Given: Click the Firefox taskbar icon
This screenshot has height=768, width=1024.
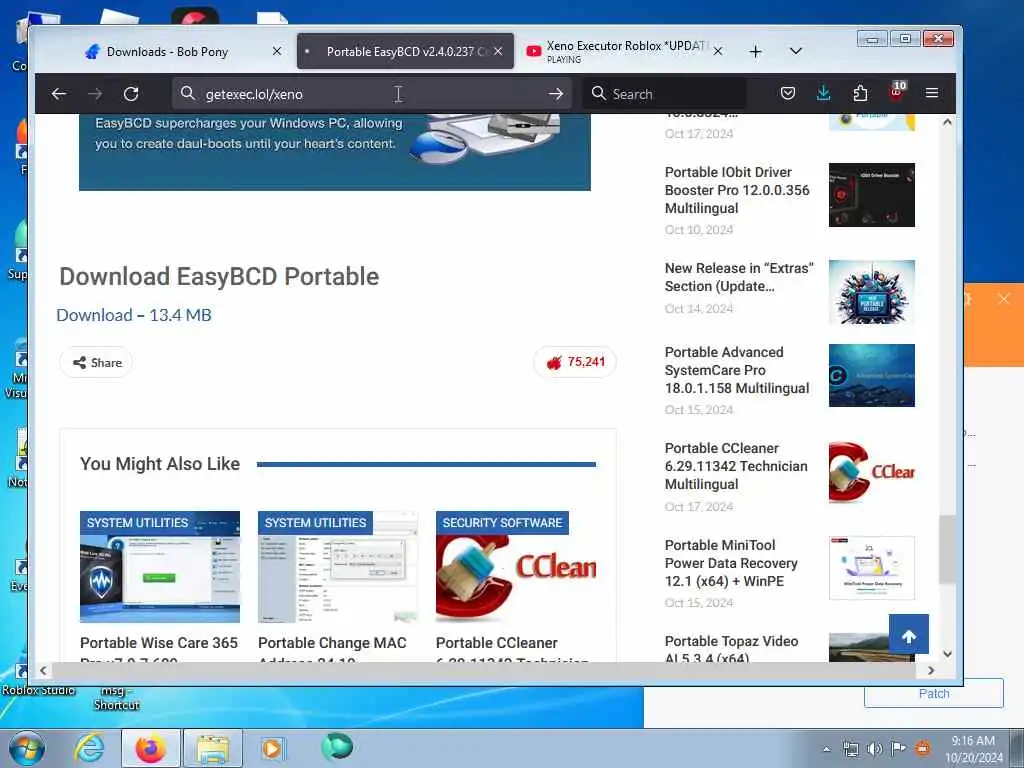Looking at the screenshot, I should 151,748.
